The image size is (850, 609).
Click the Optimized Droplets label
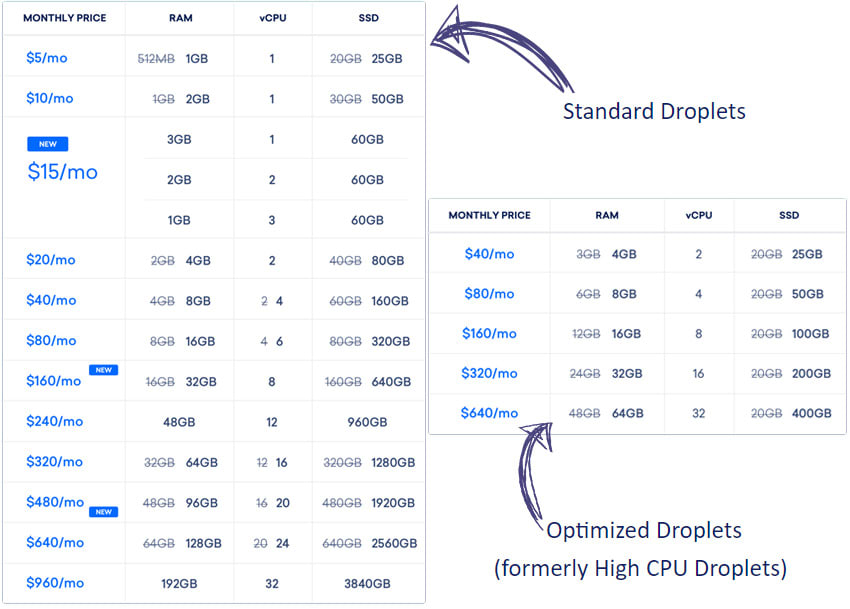pyautogui.click(x=644, y=530)
